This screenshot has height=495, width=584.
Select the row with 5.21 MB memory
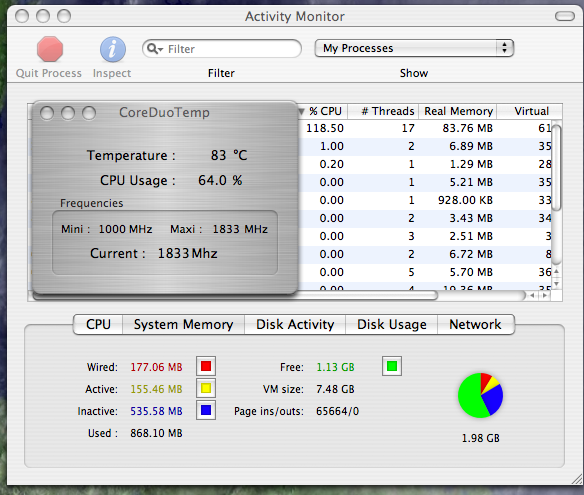[x=425, y=182]
